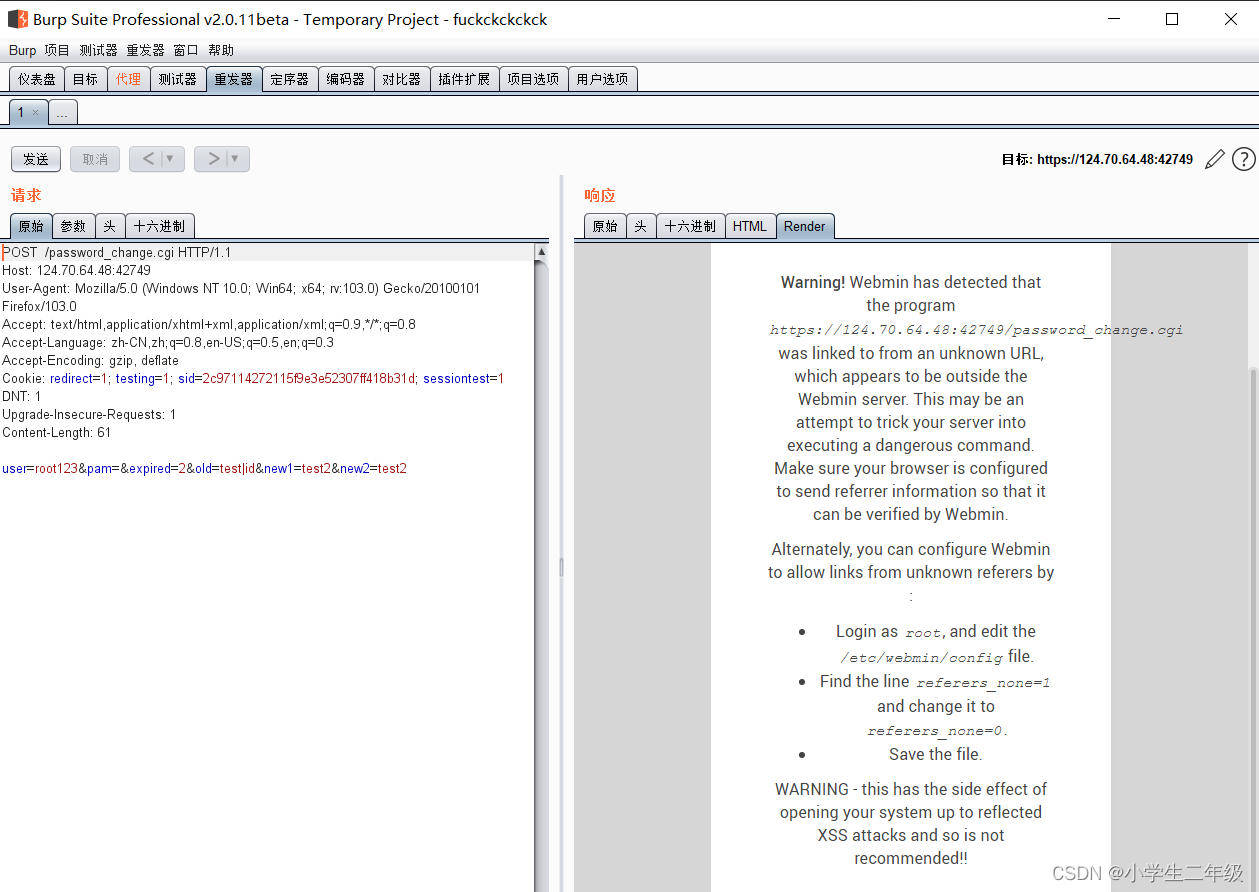The height and width of the screenshot is (892, 1259).
Task: Click the Content-Length: 61 line
Action: click(57, 432)
